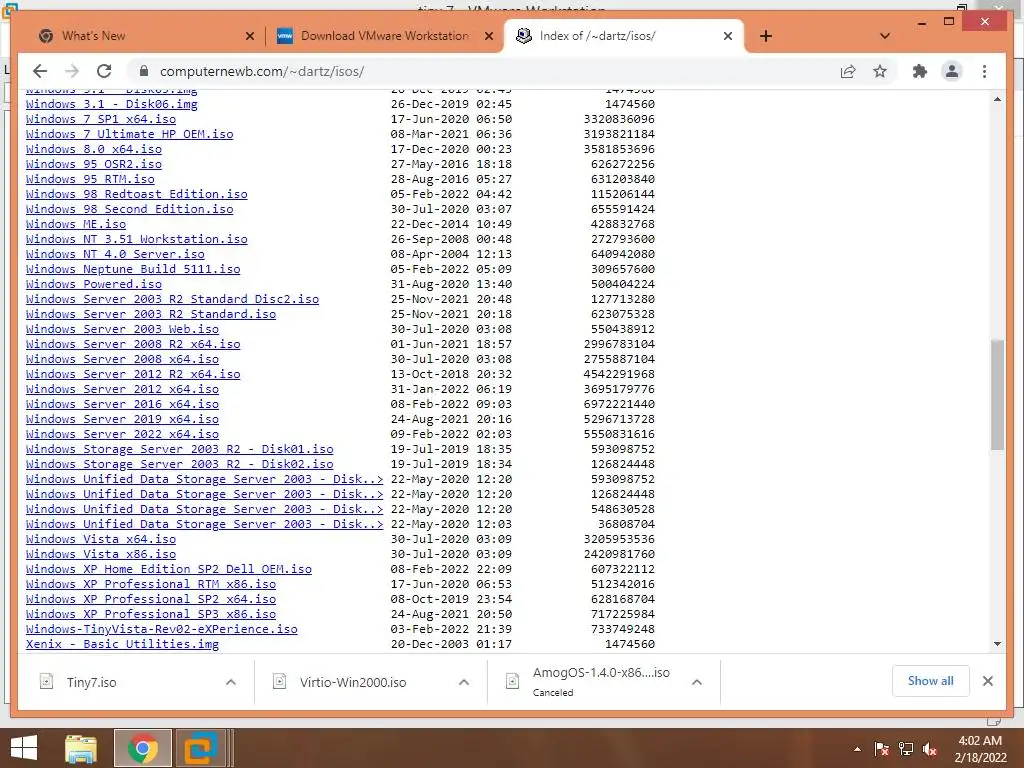Open Windows XP Home Edition SP2 Dell OEM.iso
This screenshot has height=768, width=1024.
[x=168, y=569]
